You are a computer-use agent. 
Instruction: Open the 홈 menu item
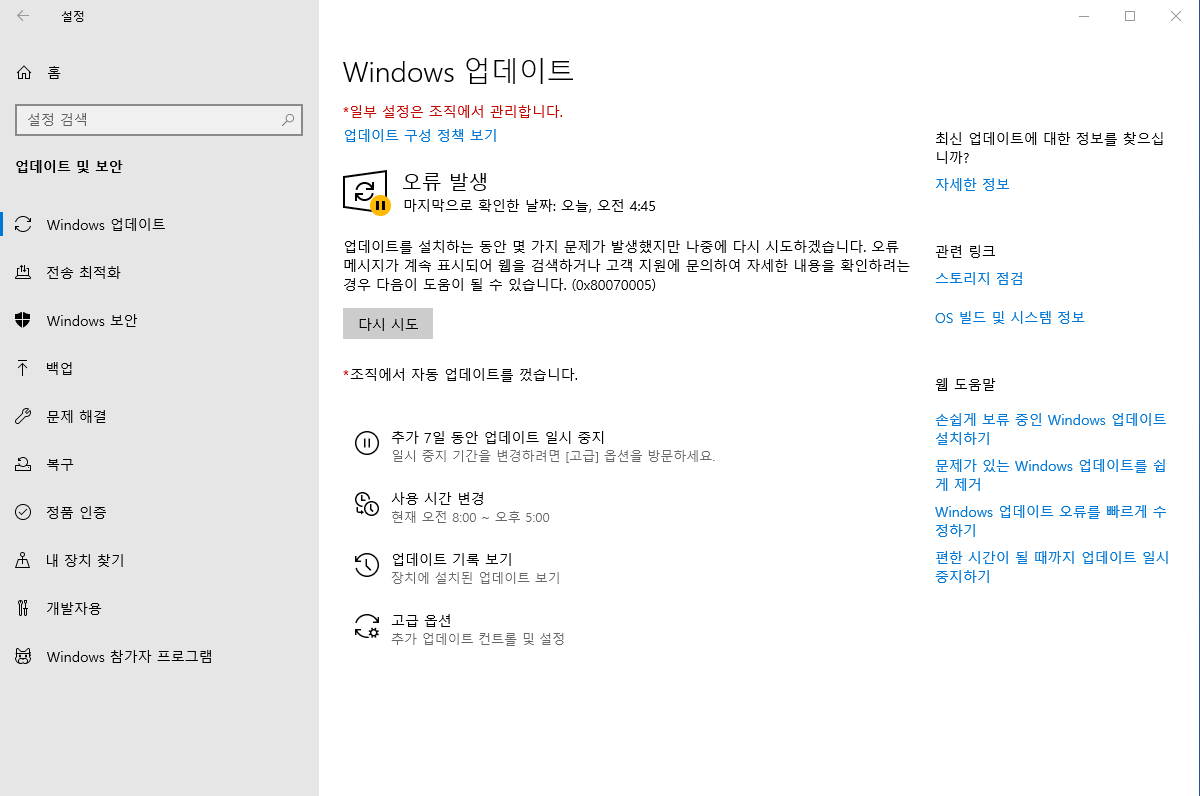tap(54, 72)
